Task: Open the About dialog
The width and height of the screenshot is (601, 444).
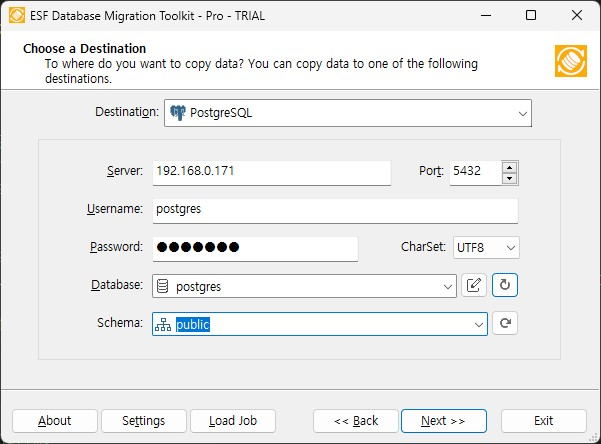Action: coord(55,421)
